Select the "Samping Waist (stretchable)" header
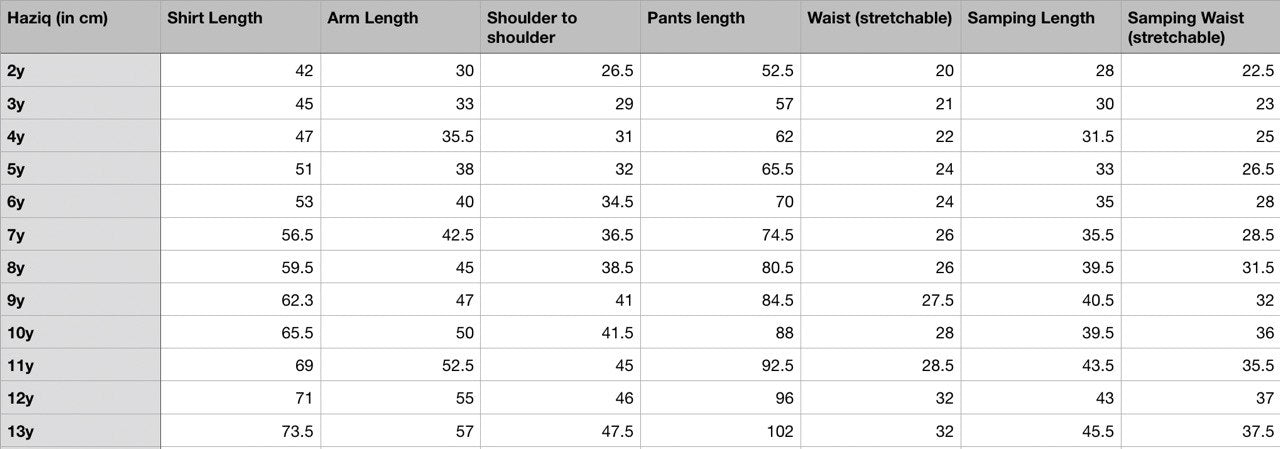The height and width of the screenshot is (449, 1280). click(x=1200, y=27)
